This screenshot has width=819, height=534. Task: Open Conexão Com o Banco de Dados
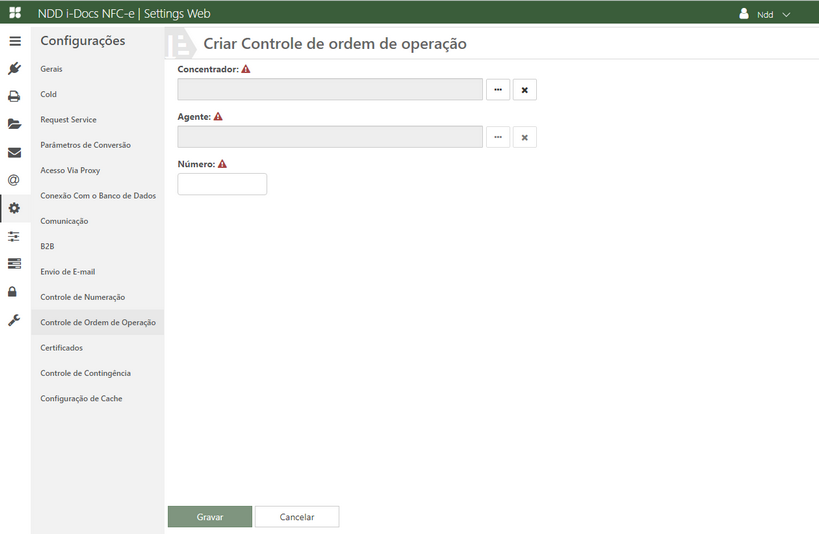pos(98,195)
